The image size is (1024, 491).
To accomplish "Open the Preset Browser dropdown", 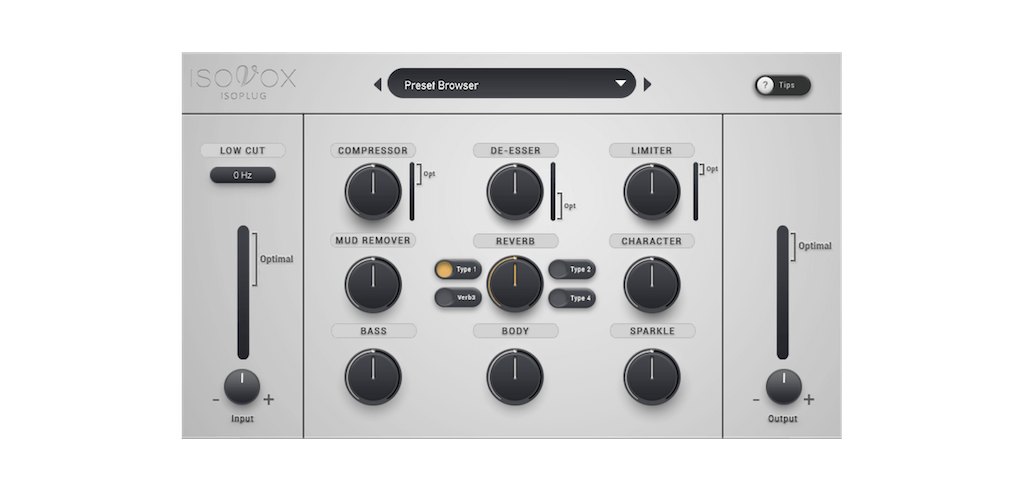I will click(x=511, y=84).
